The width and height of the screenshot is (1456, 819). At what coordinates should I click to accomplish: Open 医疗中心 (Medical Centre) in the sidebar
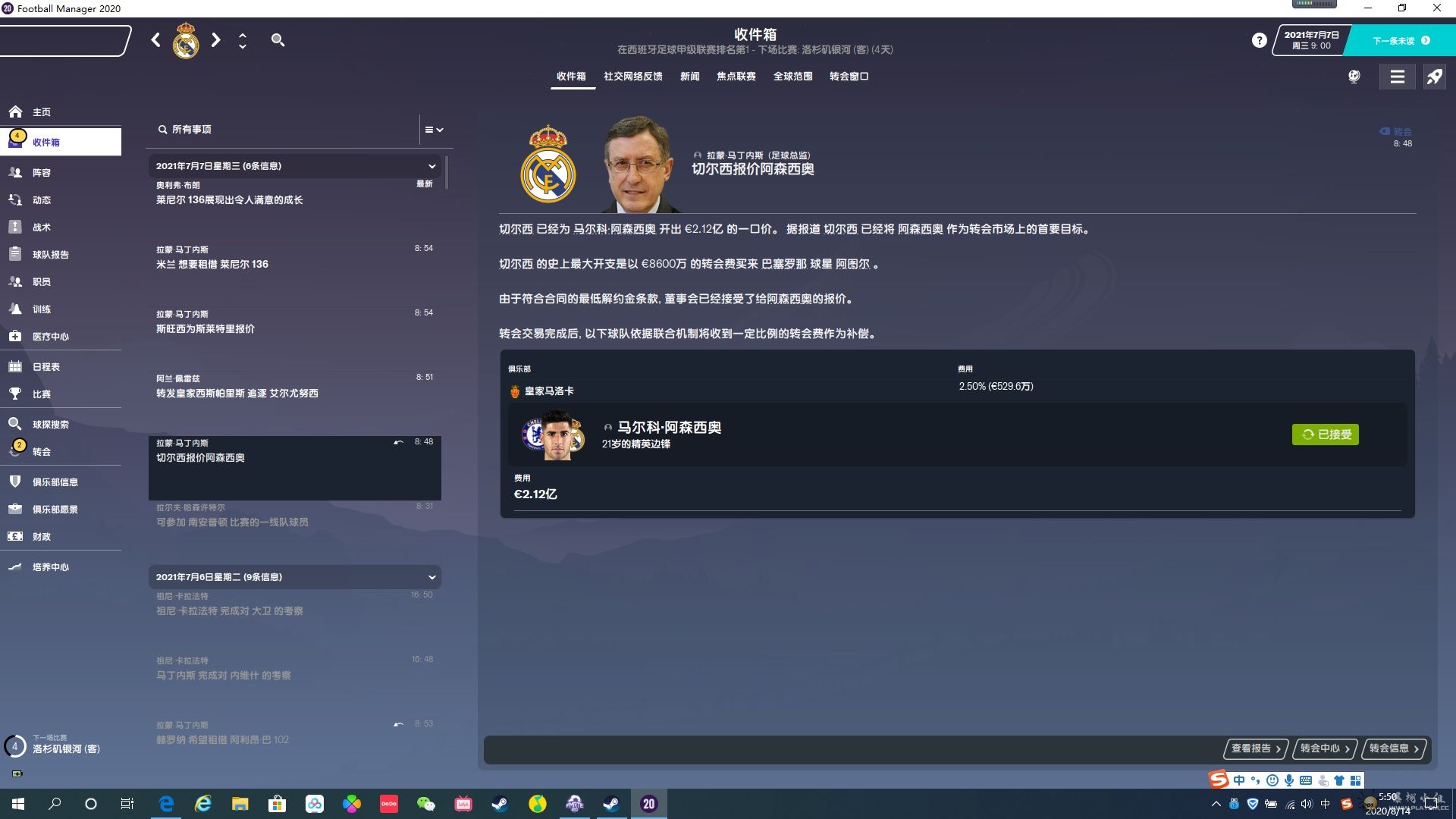tap(50, 337)
